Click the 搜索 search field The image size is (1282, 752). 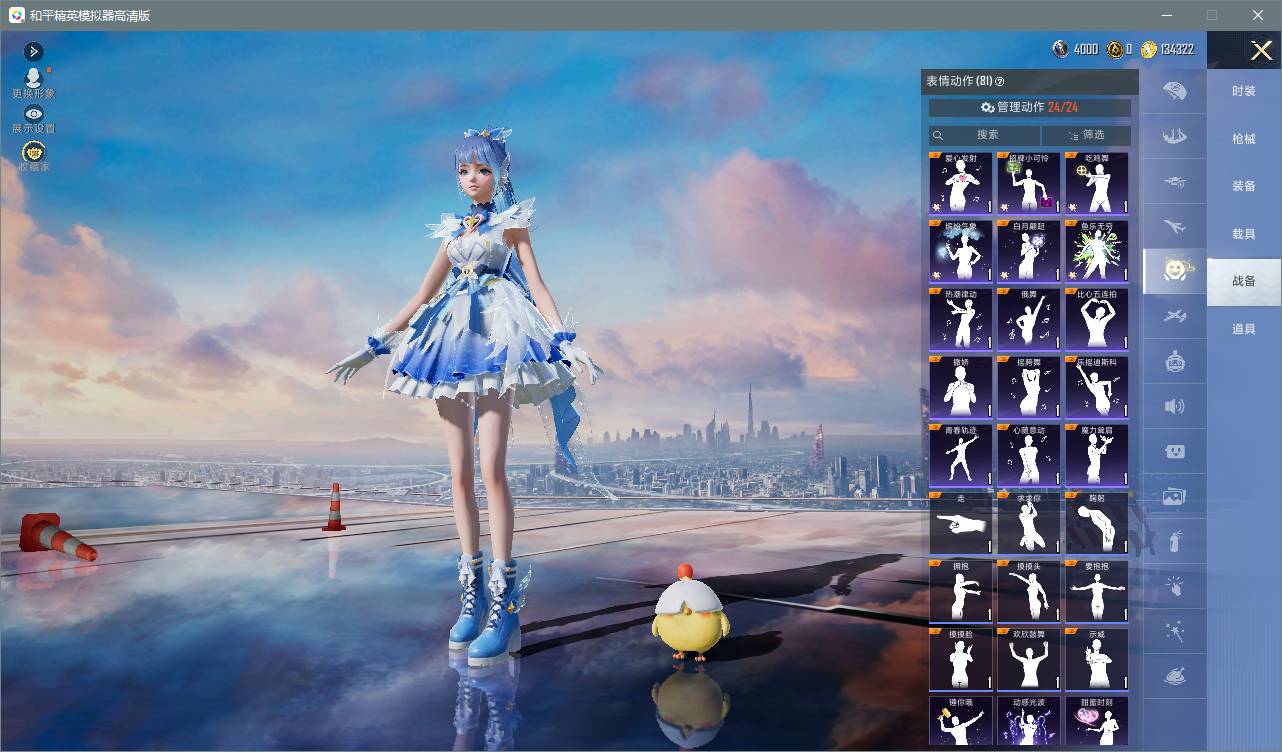click(985, 135)
